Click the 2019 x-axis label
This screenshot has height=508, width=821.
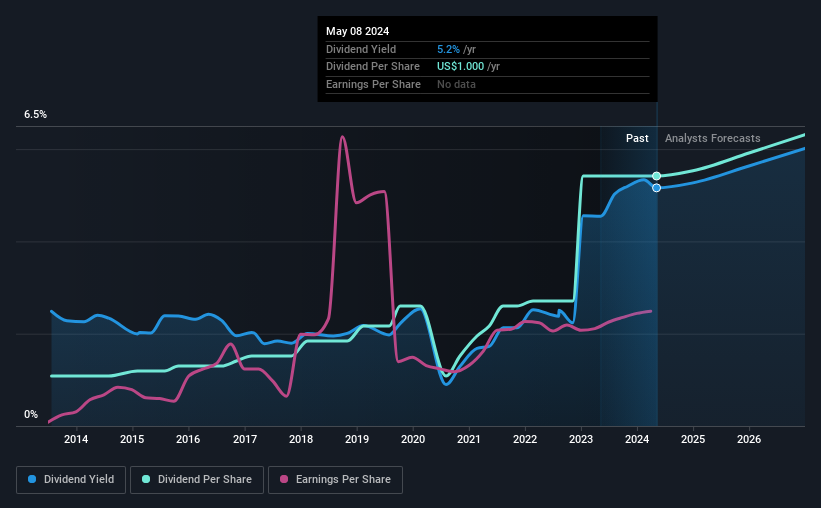click(357, 439)
